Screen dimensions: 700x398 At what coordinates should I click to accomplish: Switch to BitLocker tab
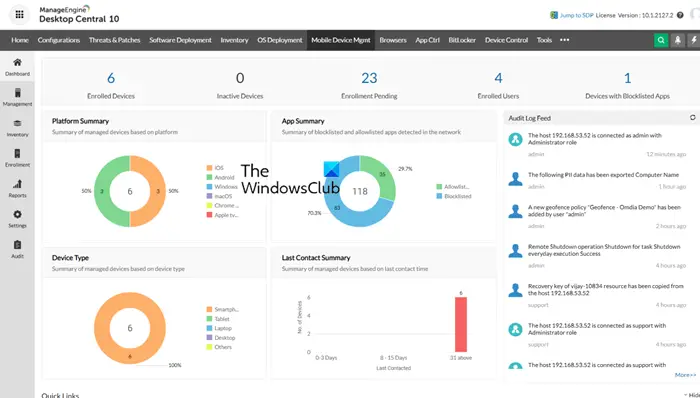tap(462, 40)
